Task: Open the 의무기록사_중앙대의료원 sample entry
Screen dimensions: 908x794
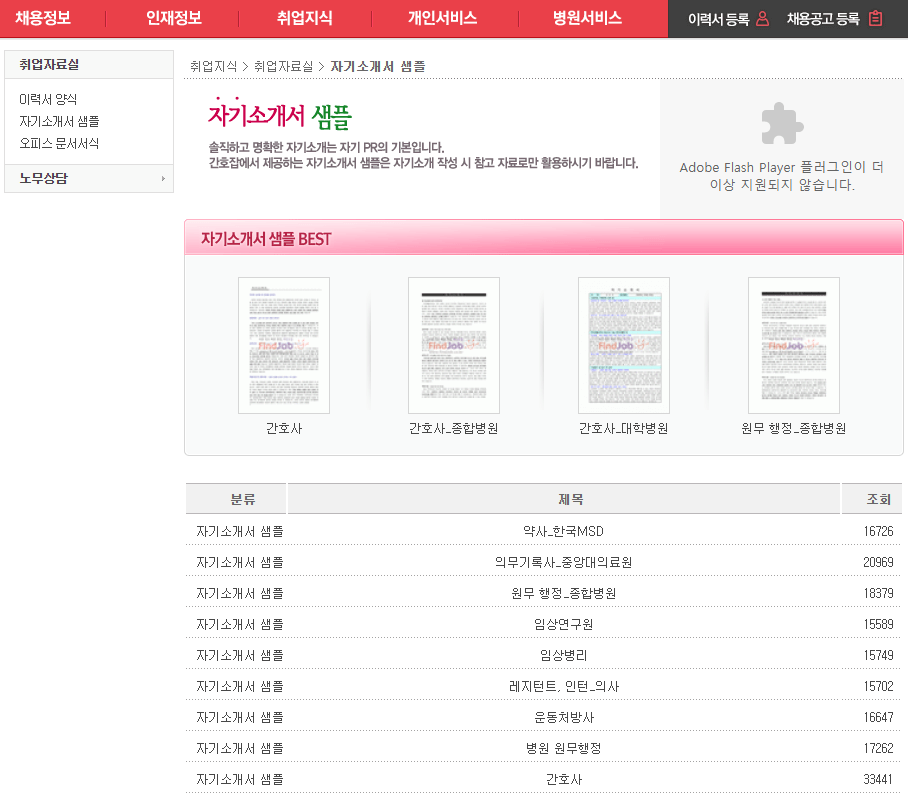Action: pyautogui.click(x=570, y=562)
